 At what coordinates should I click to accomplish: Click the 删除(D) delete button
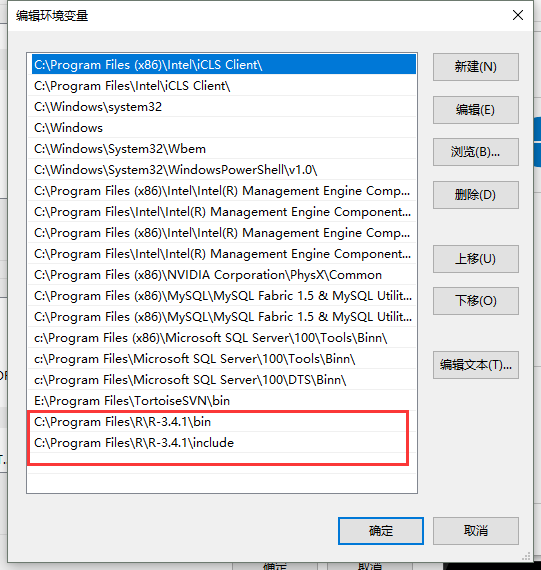click(x=476, y=195)
